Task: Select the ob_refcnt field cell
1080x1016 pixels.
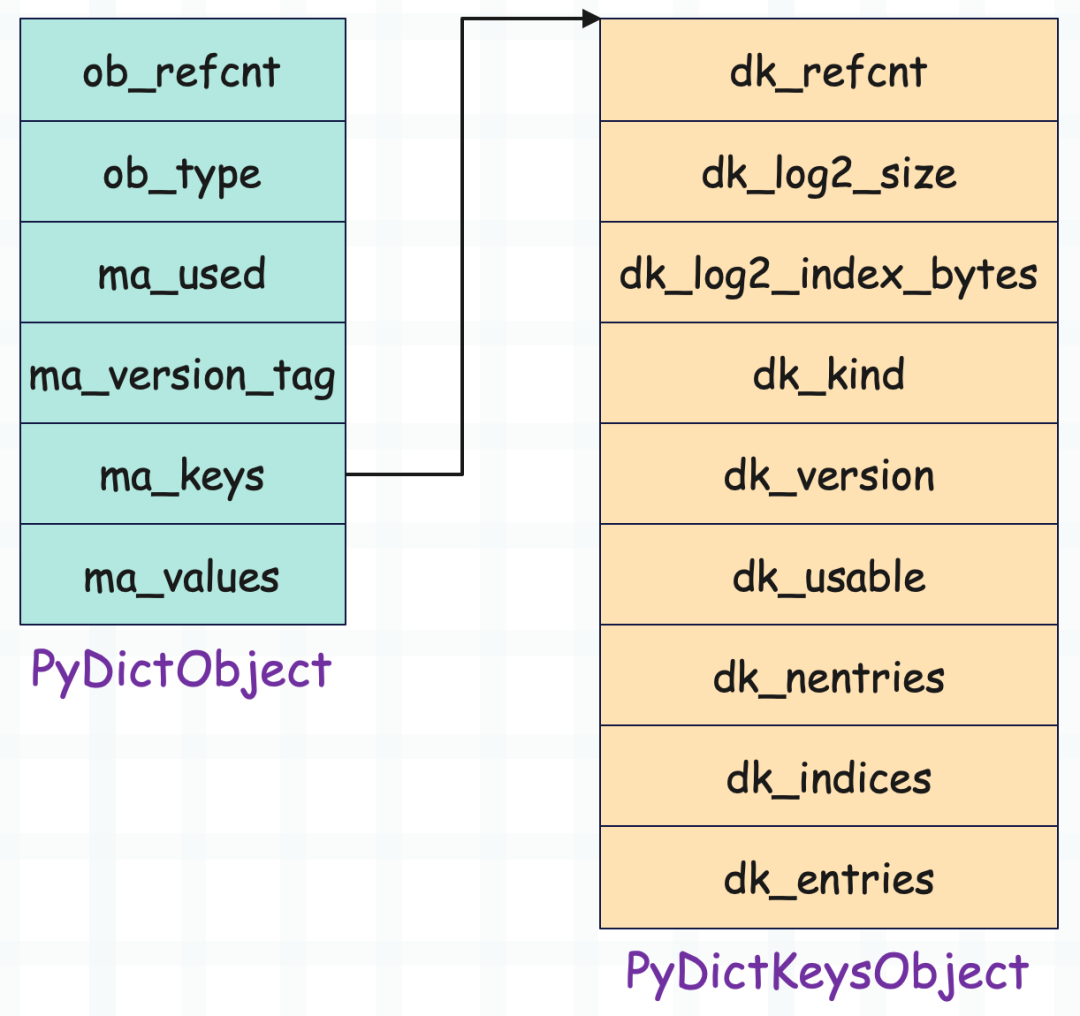Action: coord(183,70)
